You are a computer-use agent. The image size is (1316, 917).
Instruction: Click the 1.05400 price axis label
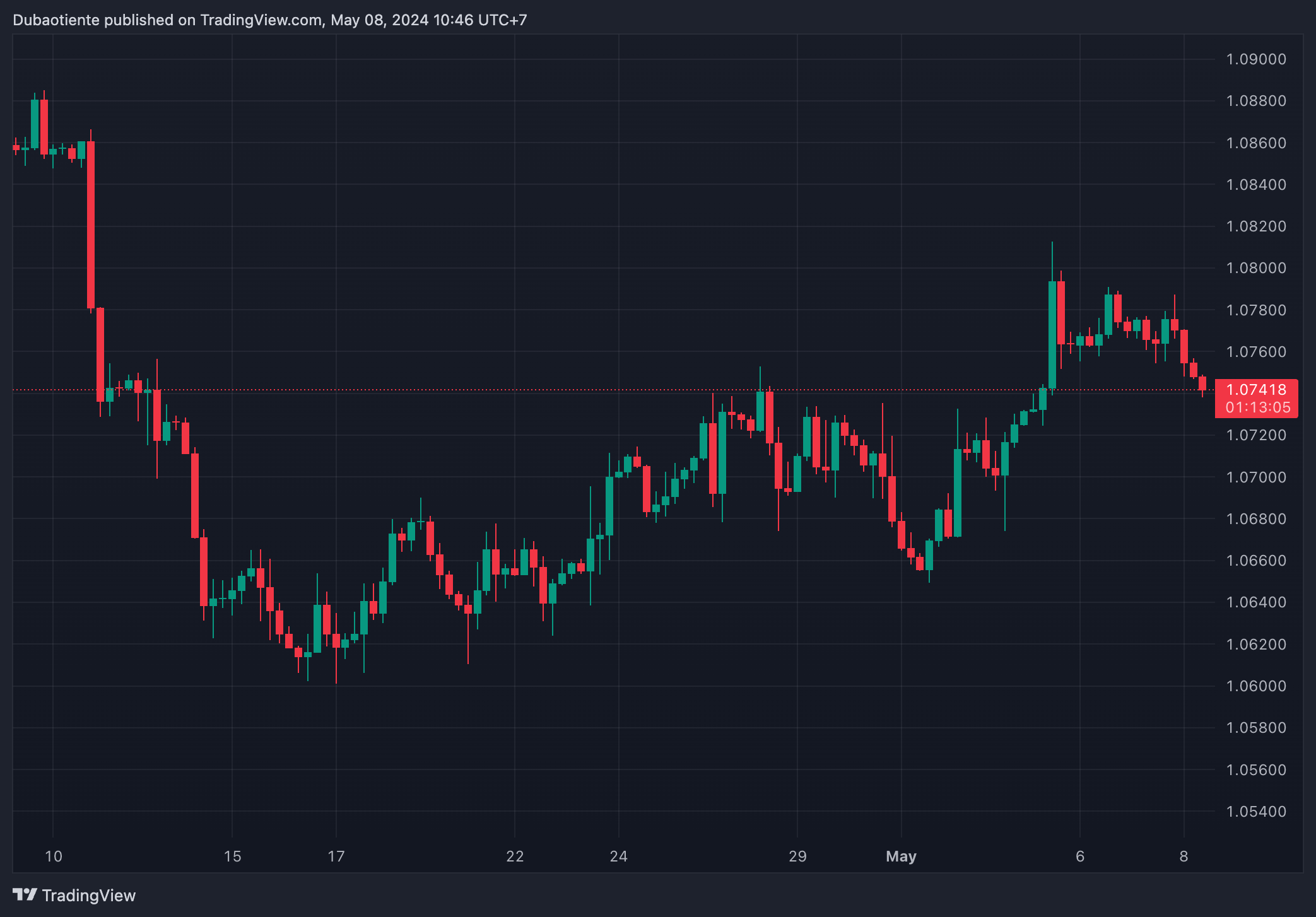point(1256,812)
